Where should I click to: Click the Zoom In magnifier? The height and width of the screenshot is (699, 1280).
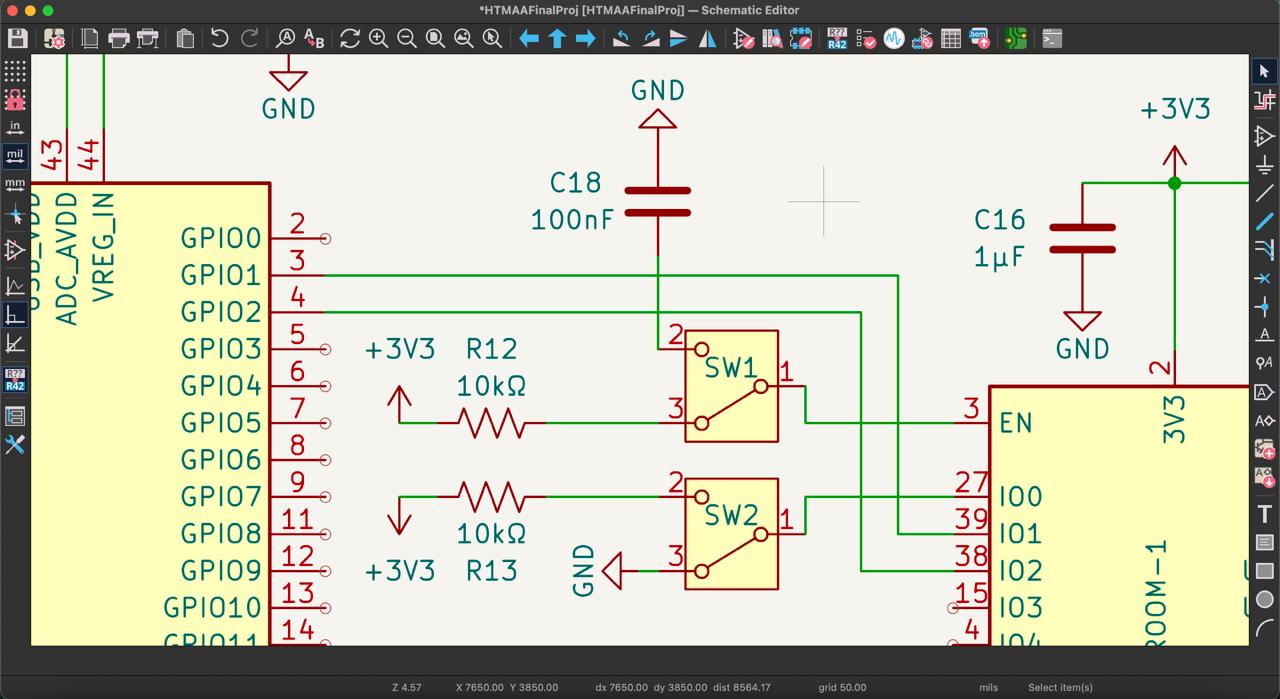[378, 39]
